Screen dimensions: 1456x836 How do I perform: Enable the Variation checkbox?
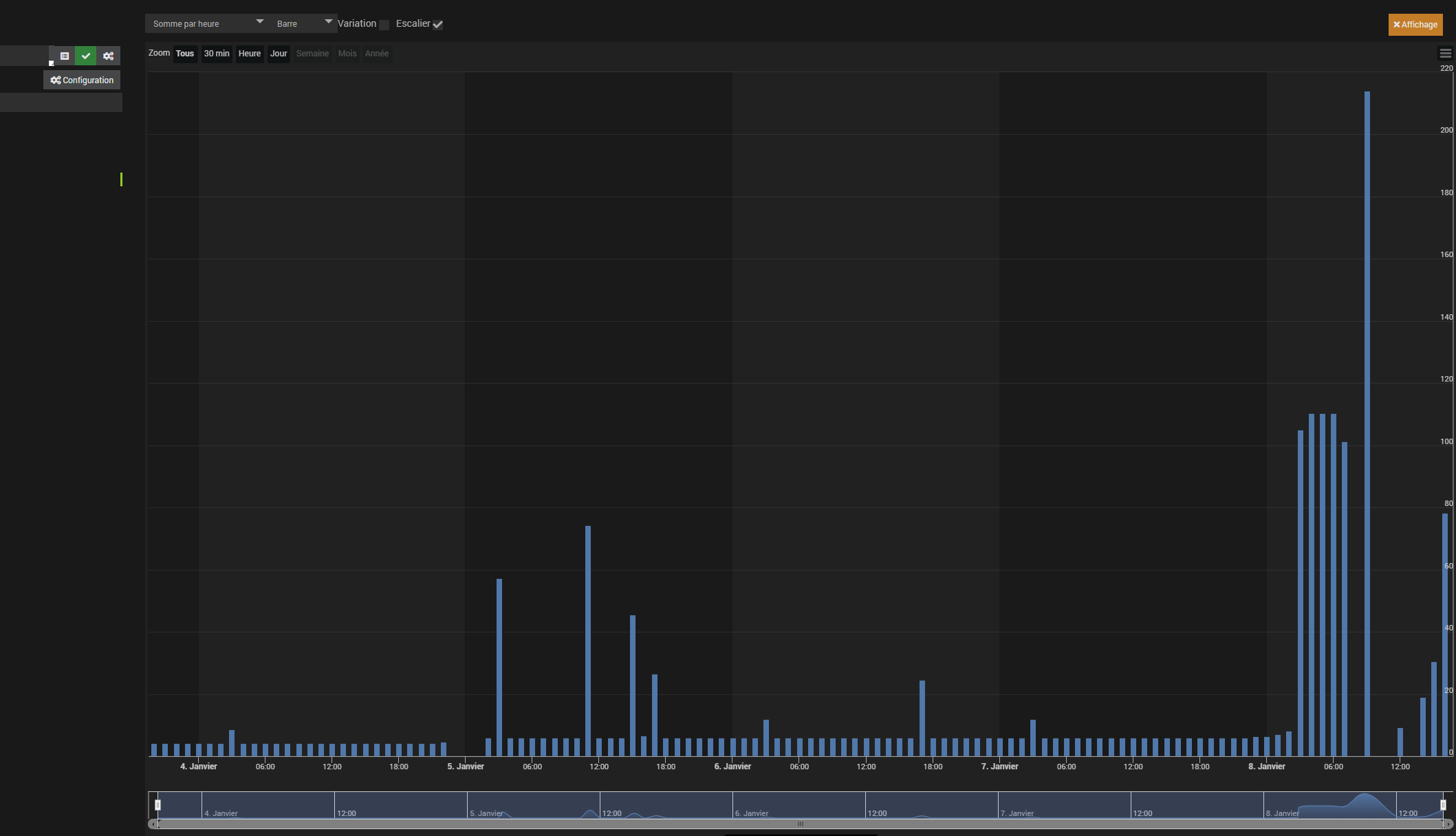click(x=384, y=25)
